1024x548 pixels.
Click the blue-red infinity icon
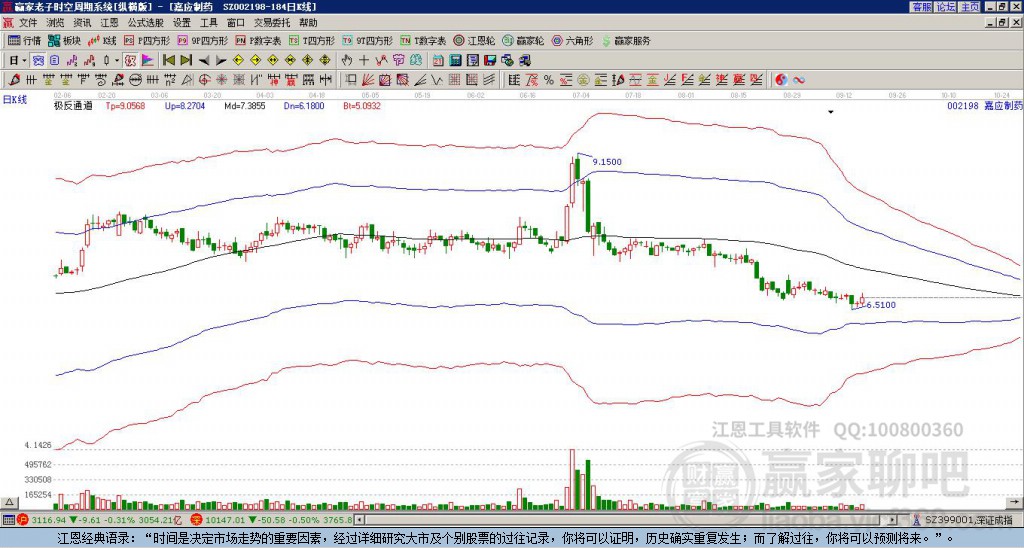click(x=798, y=80)
